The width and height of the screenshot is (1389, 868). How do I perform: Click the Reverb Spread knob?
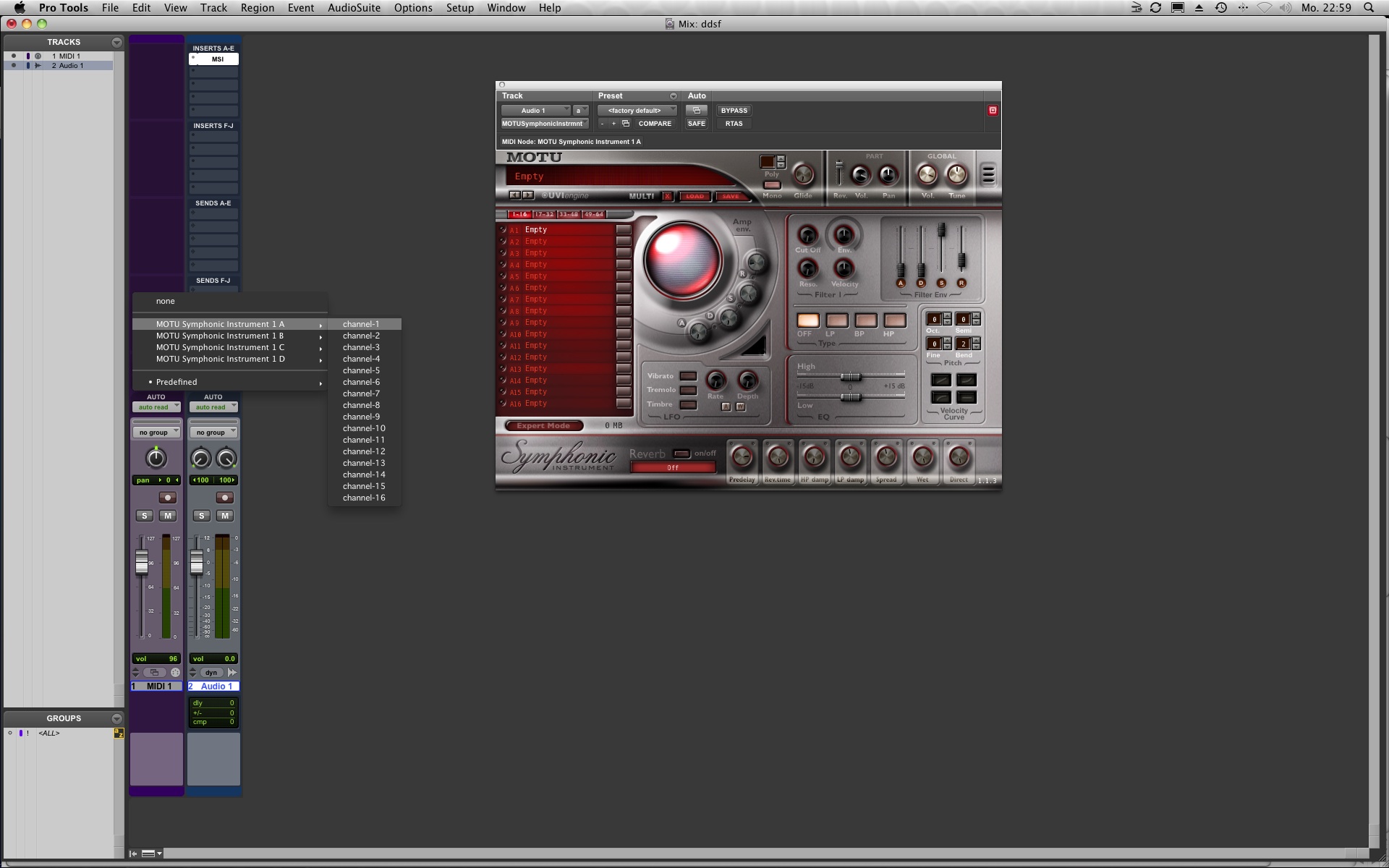point(886,456)
